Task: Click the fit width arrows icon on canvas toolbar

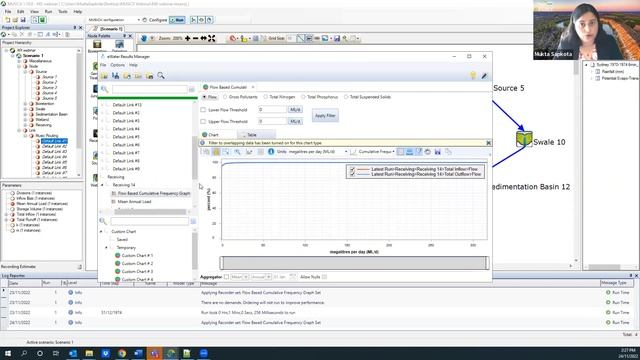Action: [203, 38]
